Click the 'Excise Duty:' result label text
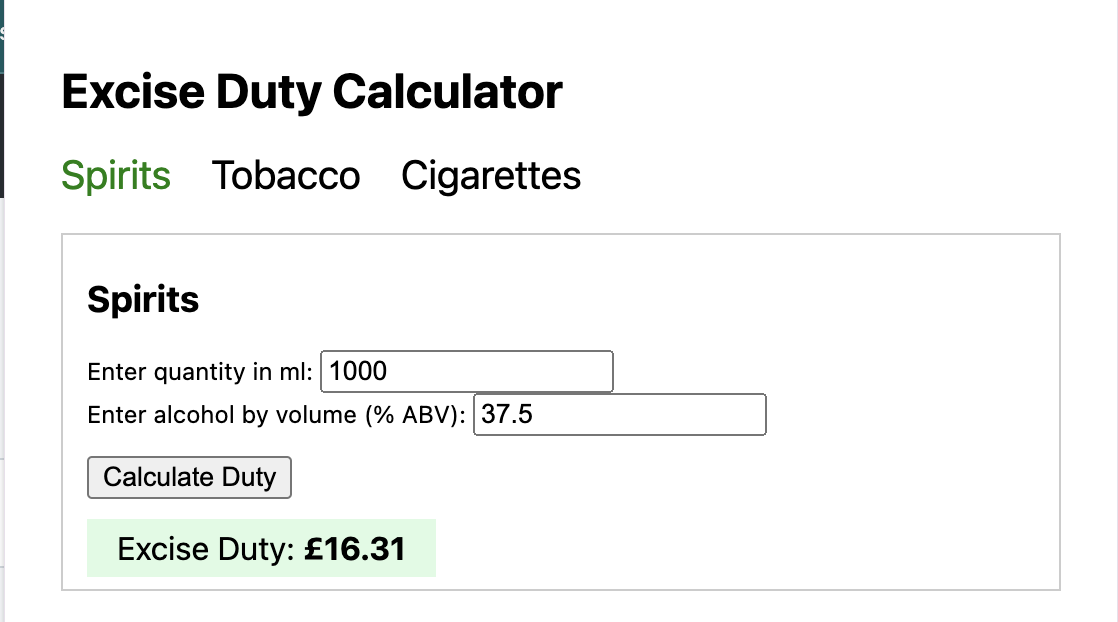Screen dimensions: 1118x622 206,549
